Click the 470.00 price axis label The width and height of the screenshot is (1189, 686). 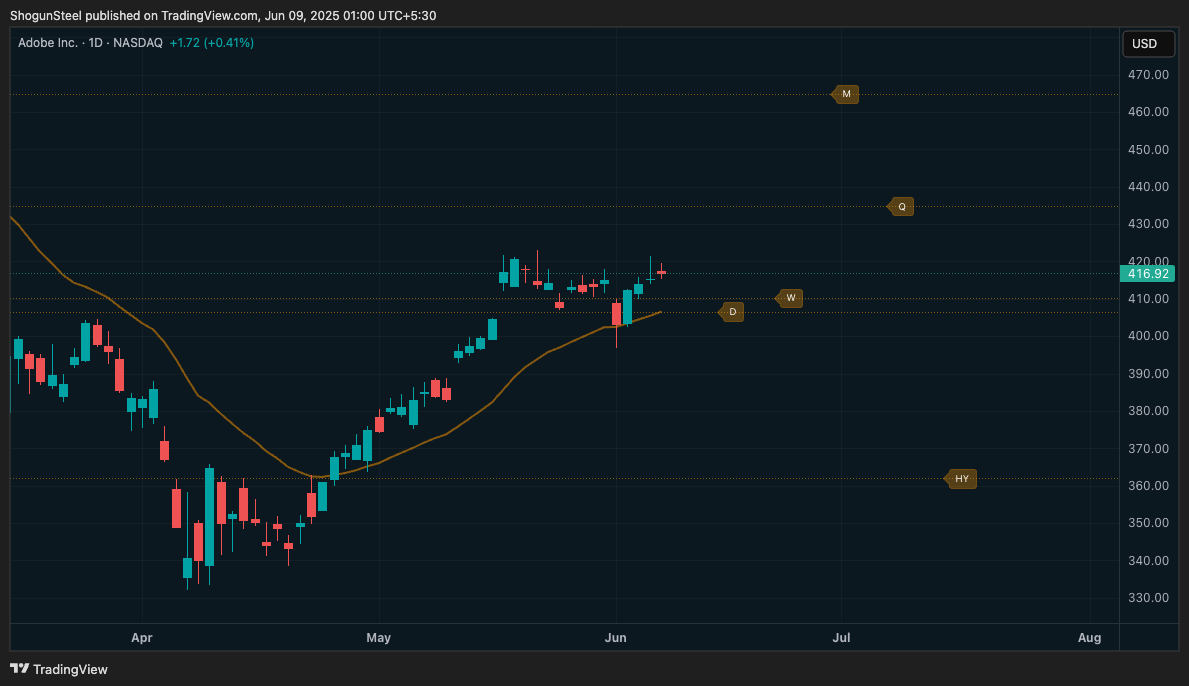point(1148,74)
